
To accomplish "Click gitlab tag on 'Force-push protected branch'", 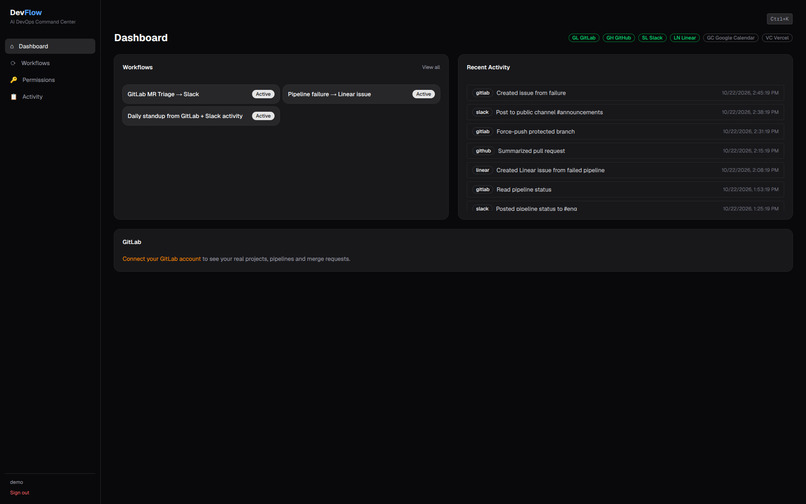I will pos(482,132).
